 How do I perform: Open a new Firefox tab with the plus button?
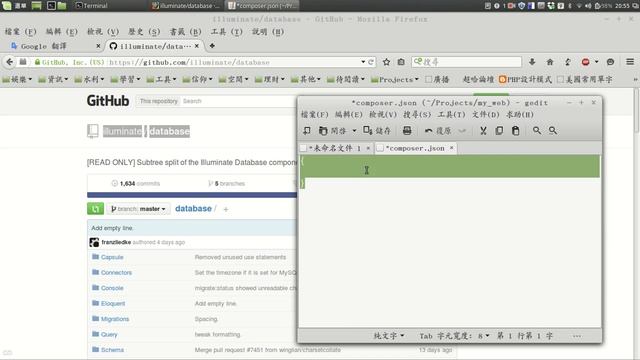212,46
